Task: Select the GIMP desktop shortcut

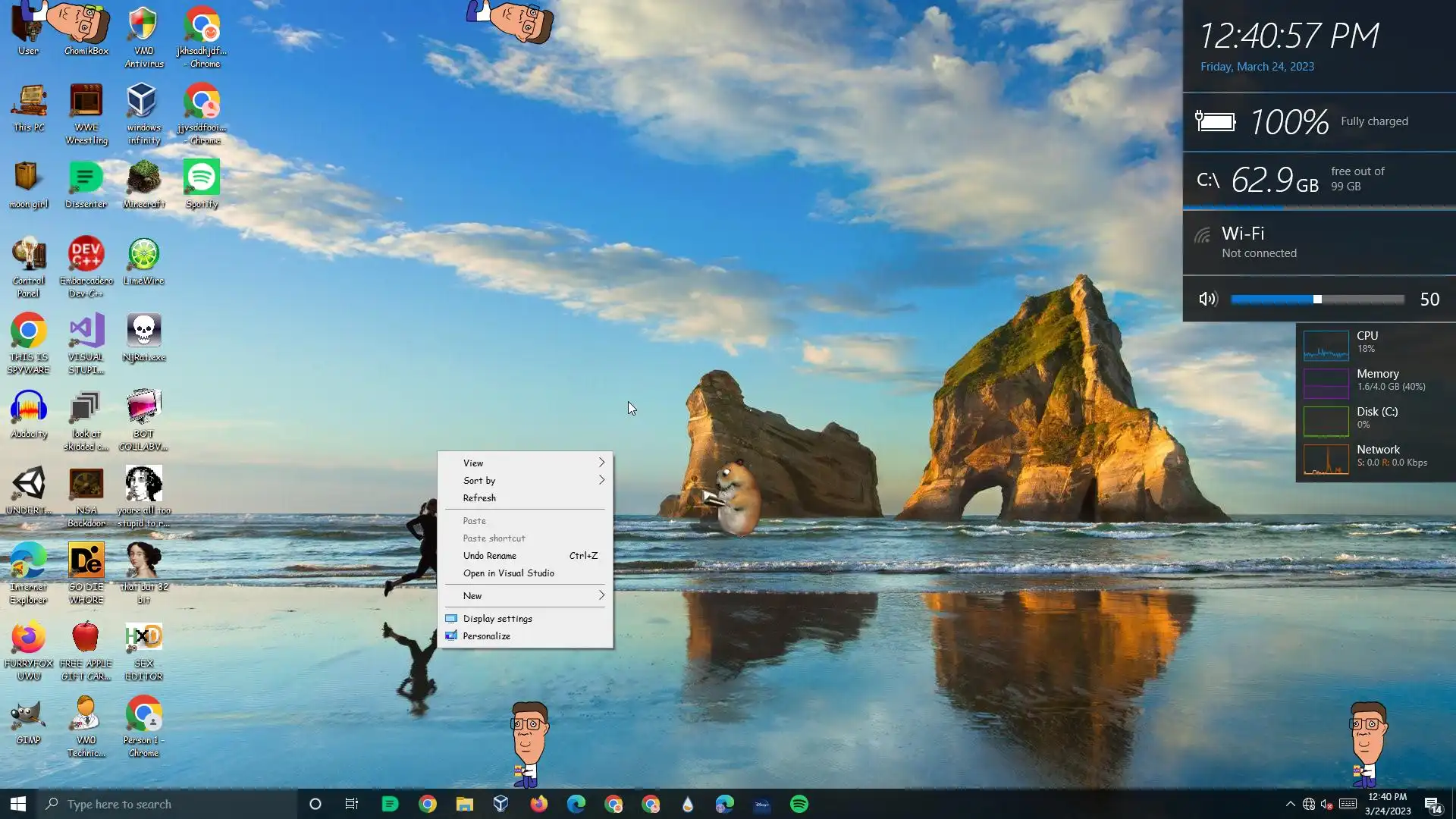Action: click(28, 714)
